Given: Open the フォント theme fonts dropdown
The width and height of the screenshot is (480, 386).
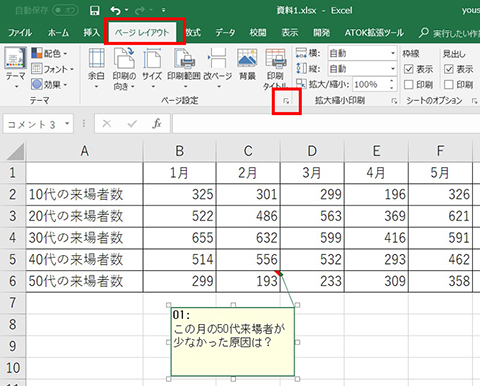Looking at the screenshot, I should tap(52, 69).
